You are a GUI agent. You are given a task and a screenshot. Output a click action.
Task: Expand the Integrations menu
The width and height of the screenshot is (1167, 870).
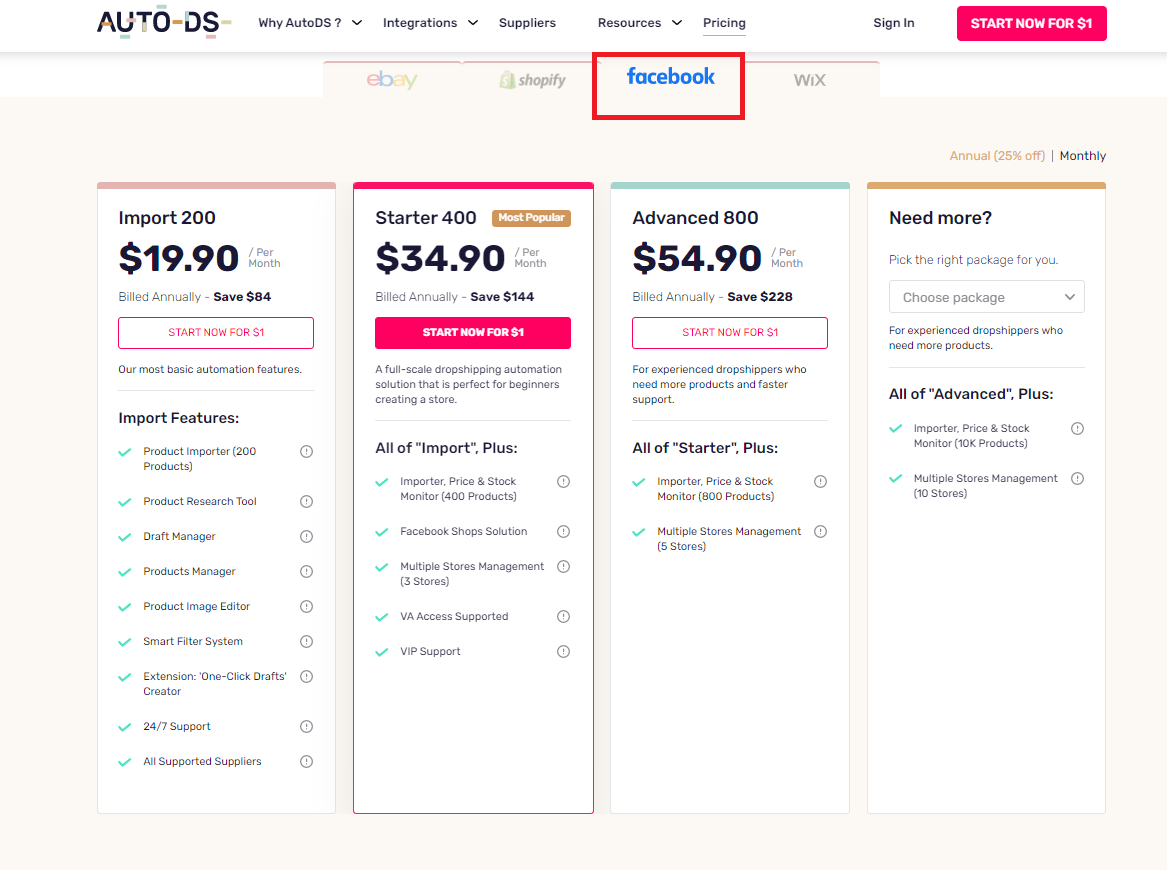[430, 23]
